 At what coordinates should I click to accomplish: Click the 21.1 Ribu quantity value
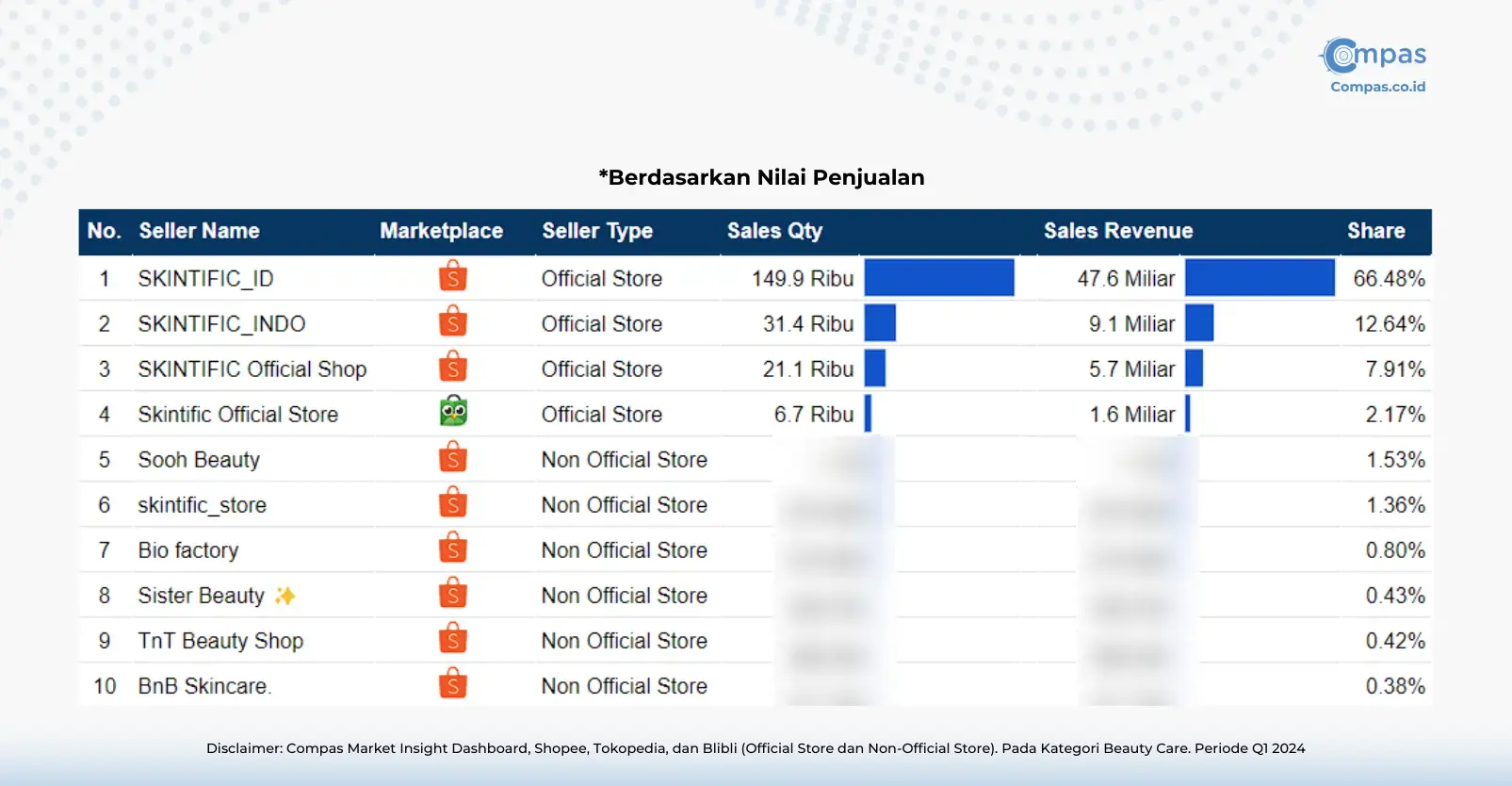tap(808, 369)
